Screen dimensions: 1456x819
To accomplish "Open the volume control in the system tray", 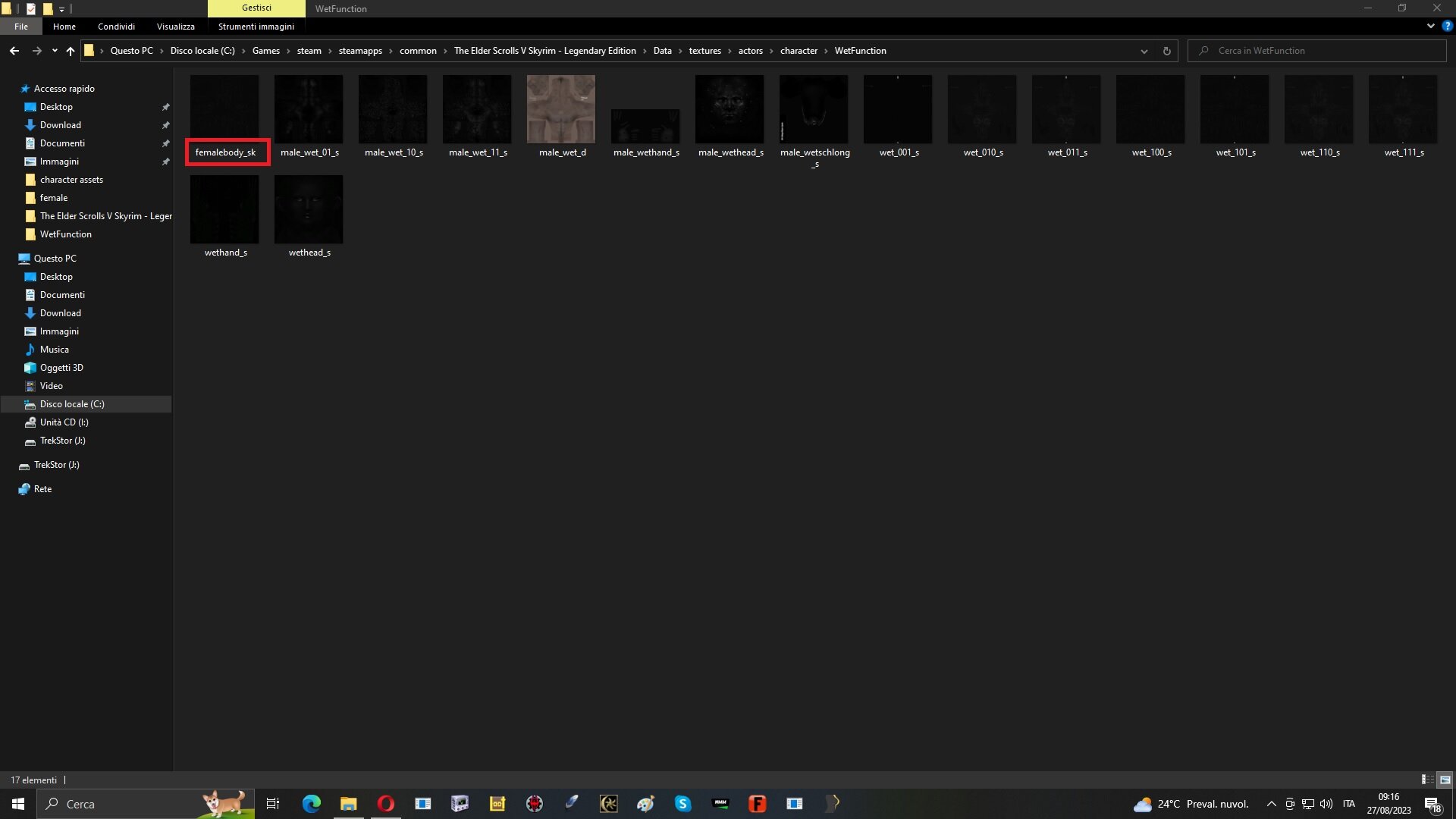I will (1326, 804).
